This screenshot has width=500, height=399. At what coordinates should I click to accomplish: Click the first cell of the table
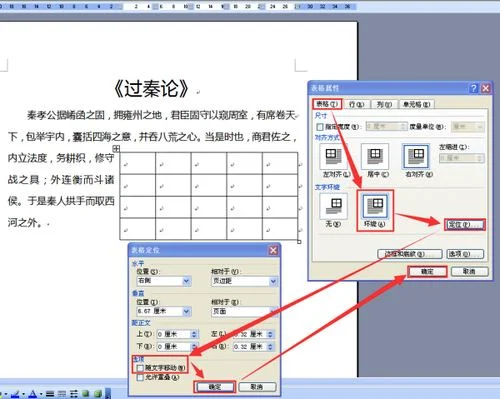pyautogui.click(x=137, y=163)
